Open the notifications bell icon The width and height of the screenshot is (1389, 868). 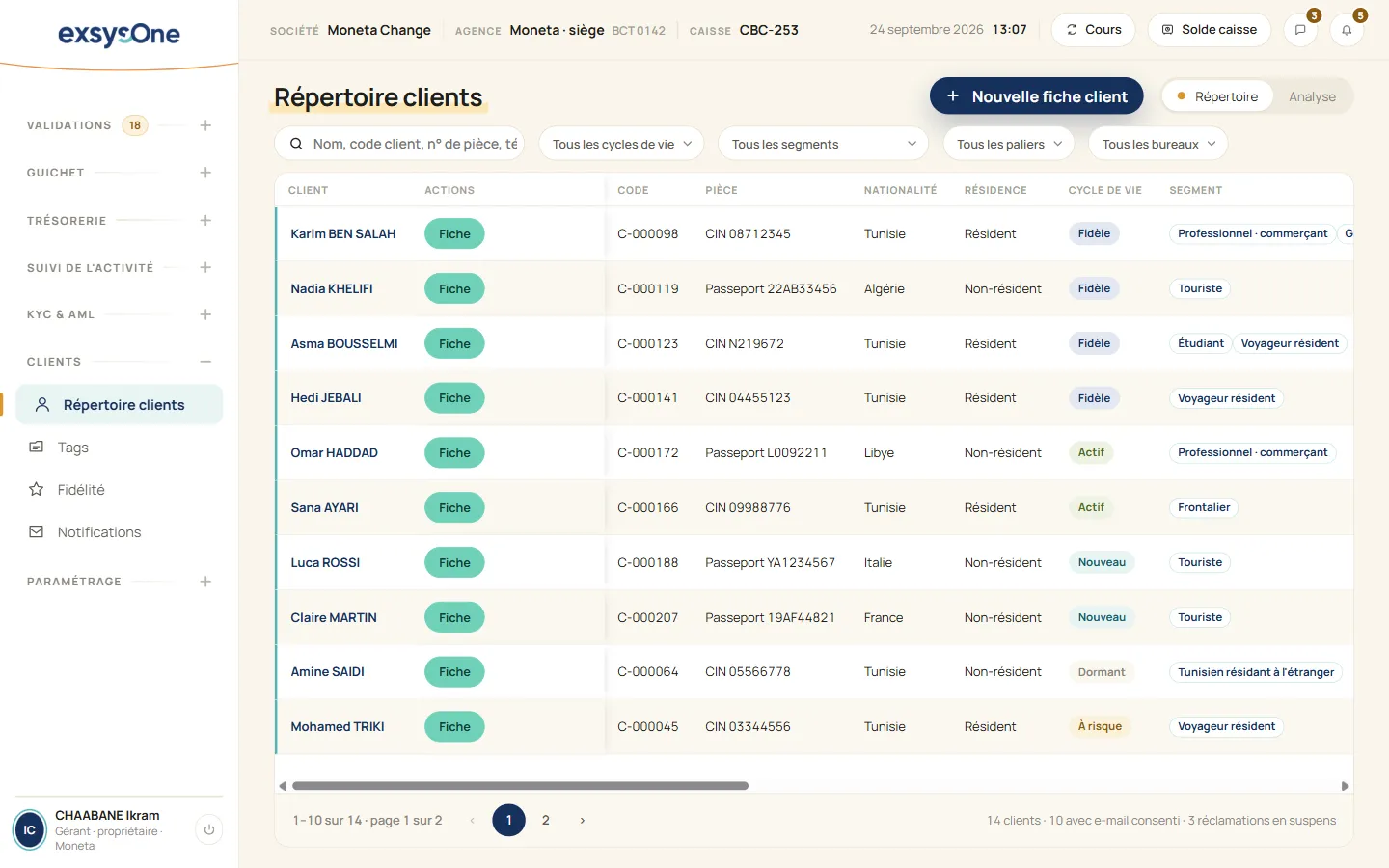click(x=1347, y=30)
